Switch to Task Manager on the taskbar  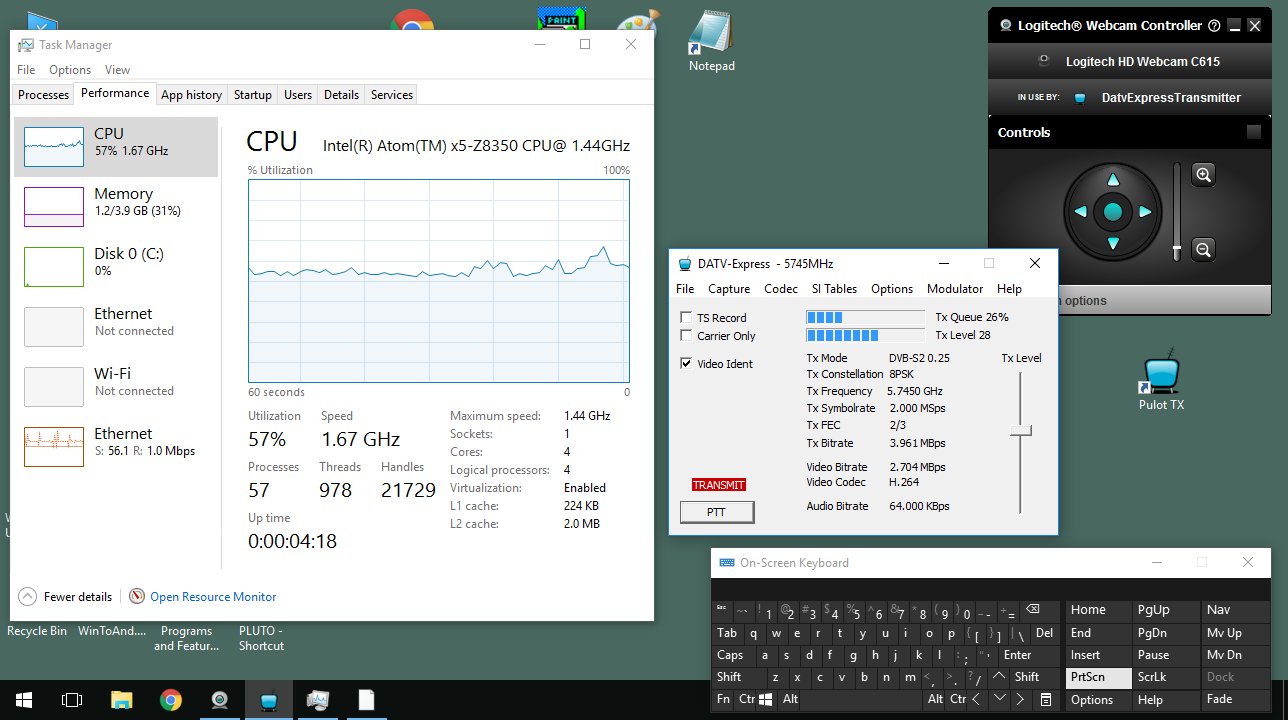tap(318, 700)
